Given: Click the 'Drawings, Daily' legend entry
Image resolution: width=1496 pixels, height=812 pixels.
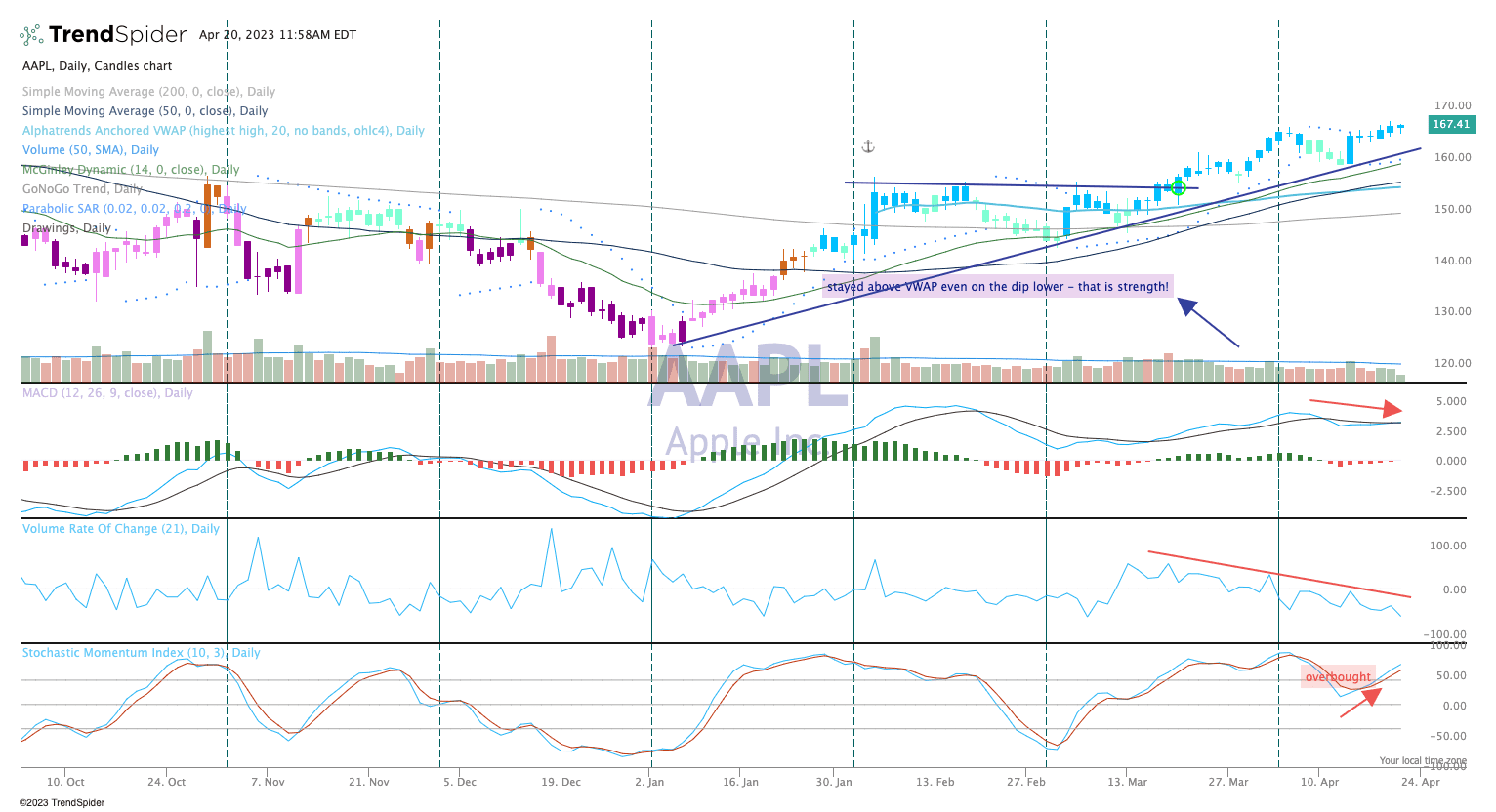Looking at the screenshot, I should pyautogui.click(x=67, y=228).
